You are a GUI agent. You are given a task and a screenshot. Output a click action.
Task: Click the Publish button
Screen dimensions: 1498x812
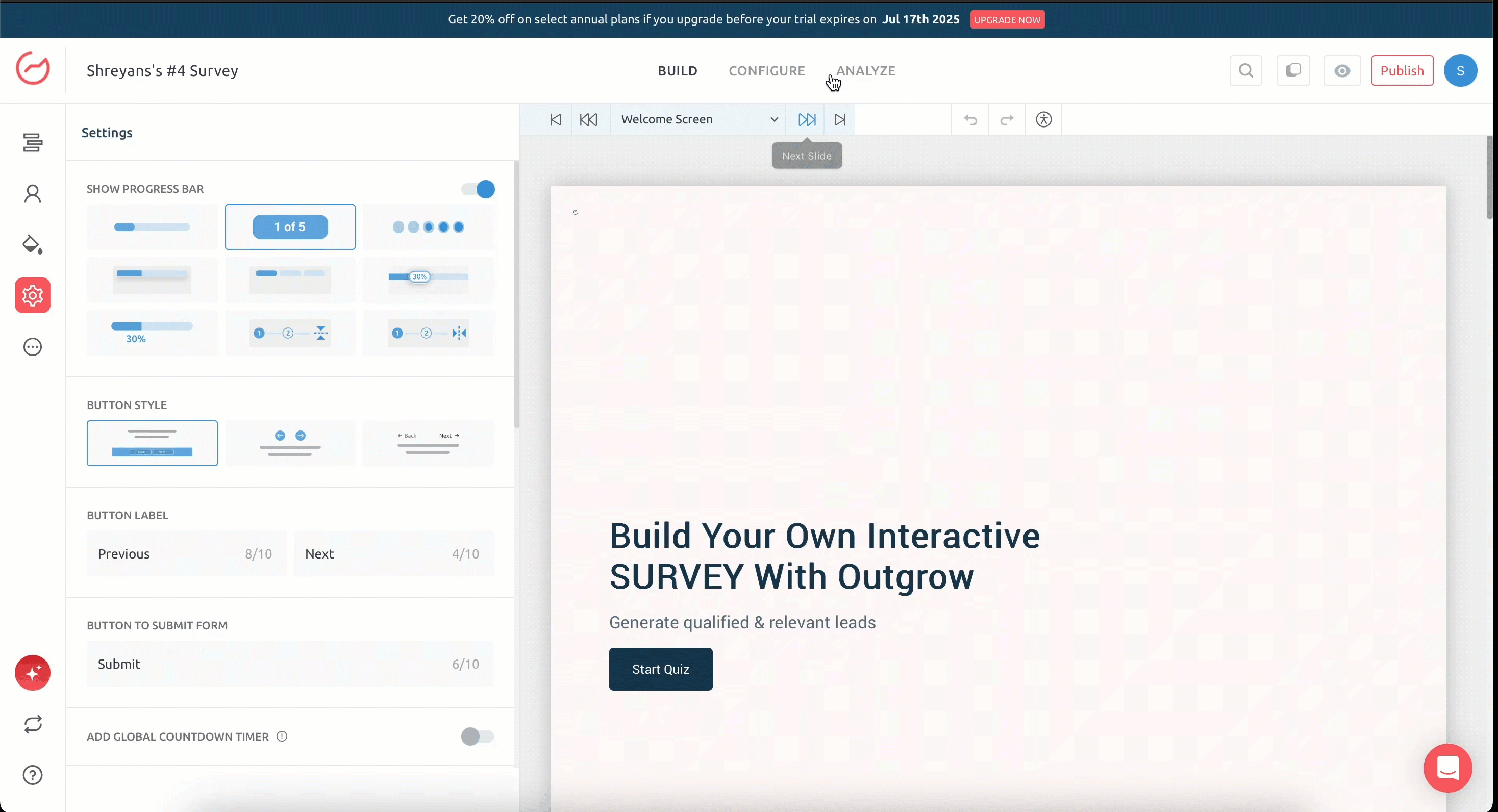pyautogui.click(x=1402, y=70)
